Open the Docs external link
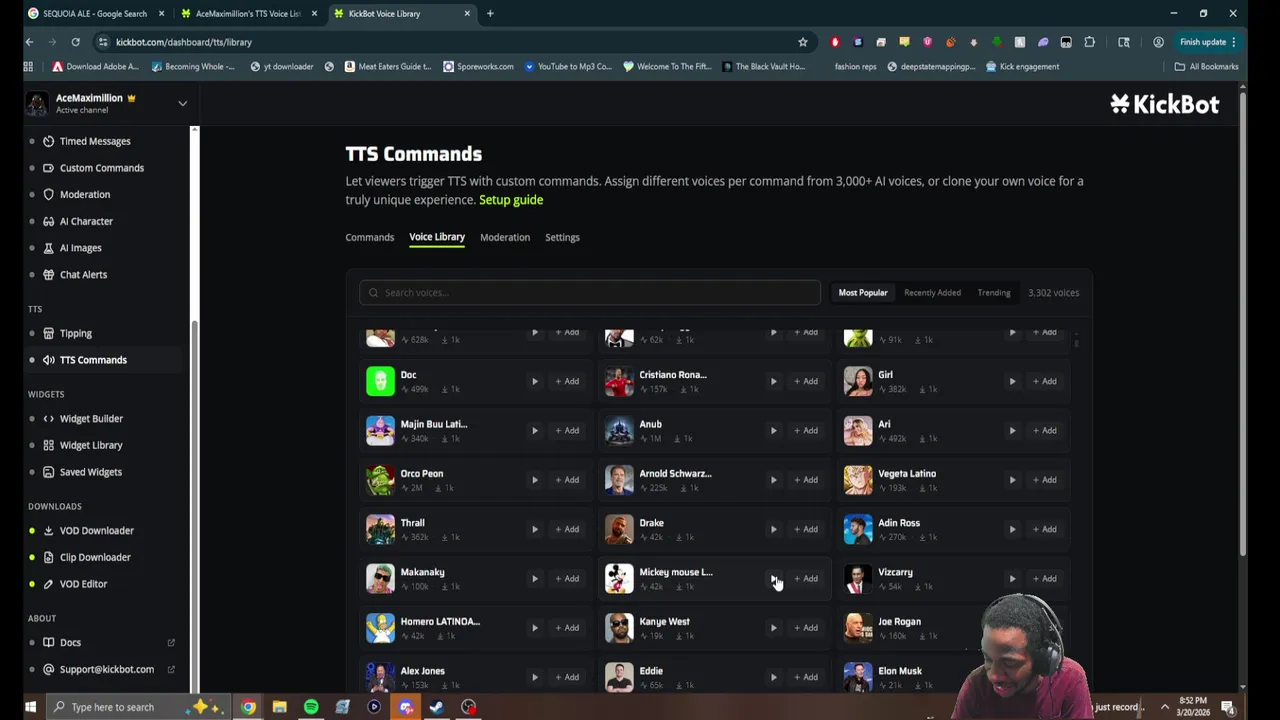 point(70,643)
